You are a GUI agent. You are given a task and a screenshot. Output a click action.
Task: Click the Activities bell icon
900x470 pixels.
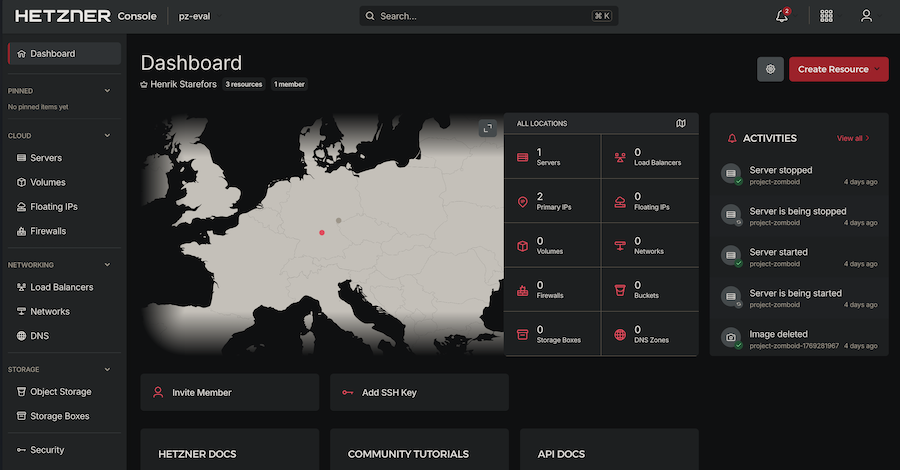[732, 138]
